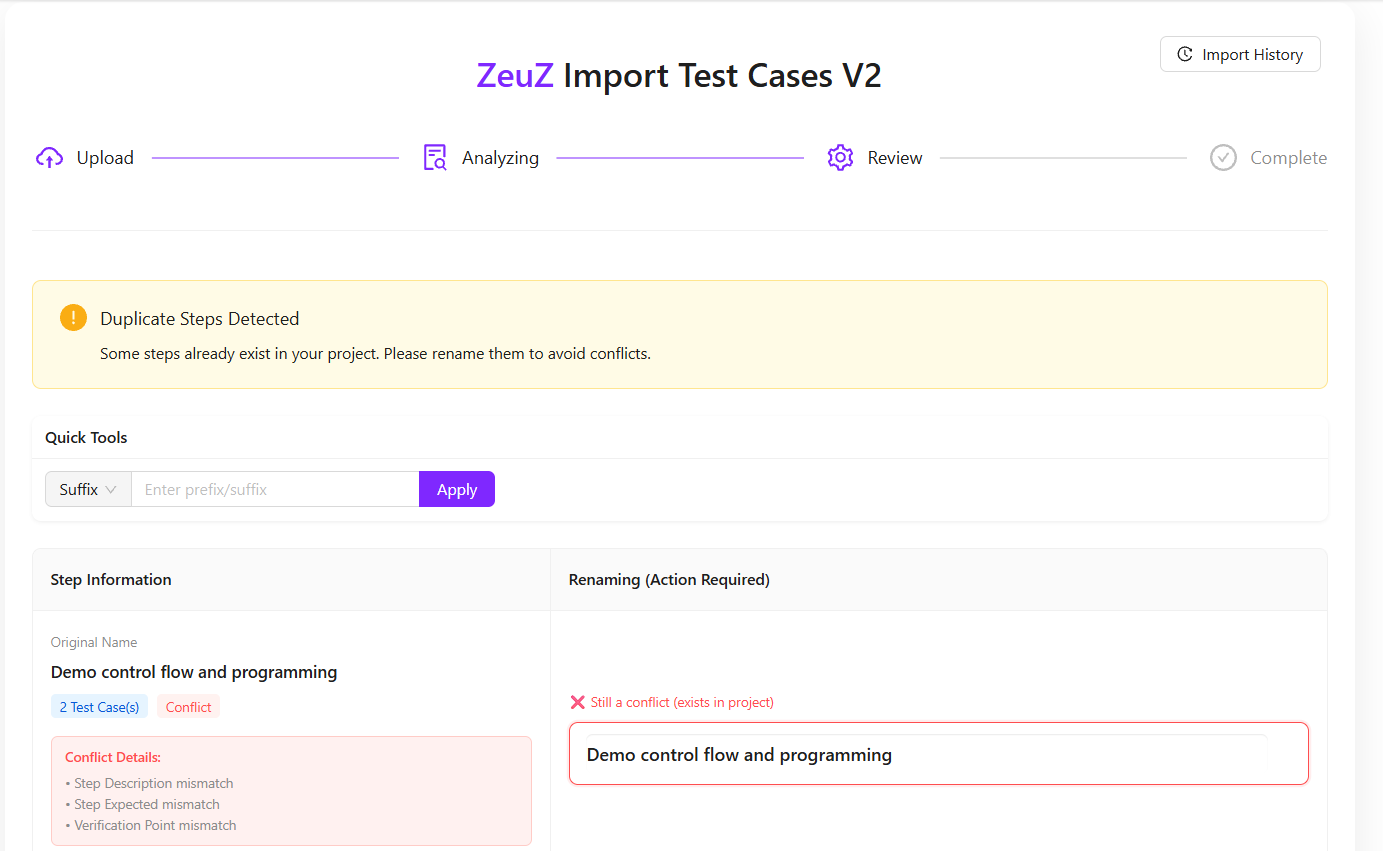The height and width of the screenshot is (851, 1383).
Task: Click the Review gear icon
Action: coord(840,158)
